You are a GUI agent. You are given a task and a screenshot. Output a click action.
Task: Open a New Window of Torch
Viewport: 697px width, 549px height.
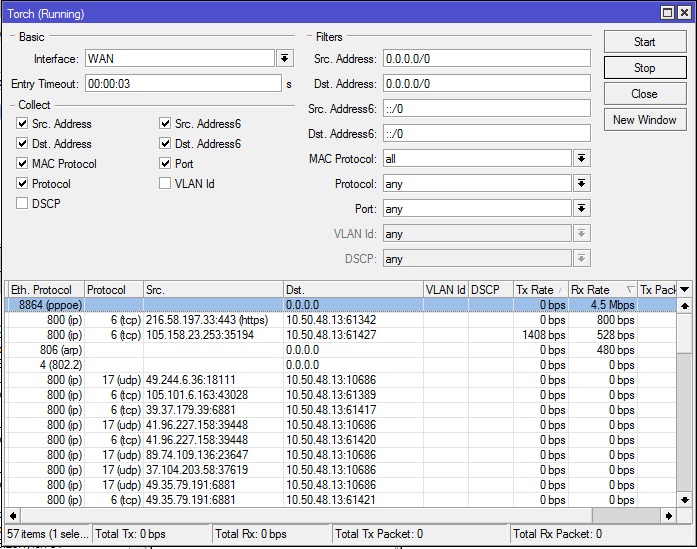pyautogui.click(x=645, y=120)
